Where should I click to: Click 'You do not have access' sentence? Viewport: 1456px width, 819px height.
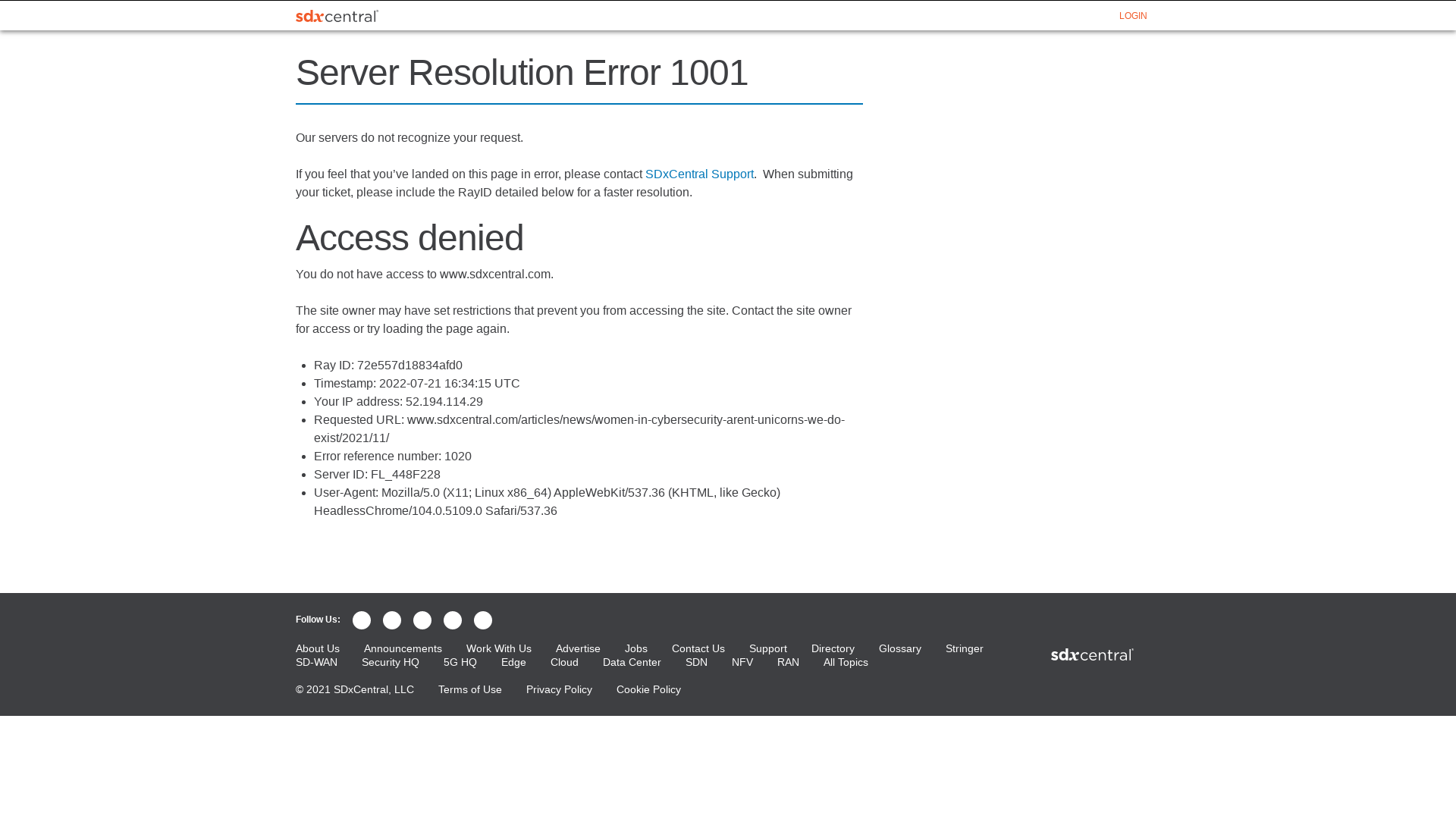tap(425, 275)
